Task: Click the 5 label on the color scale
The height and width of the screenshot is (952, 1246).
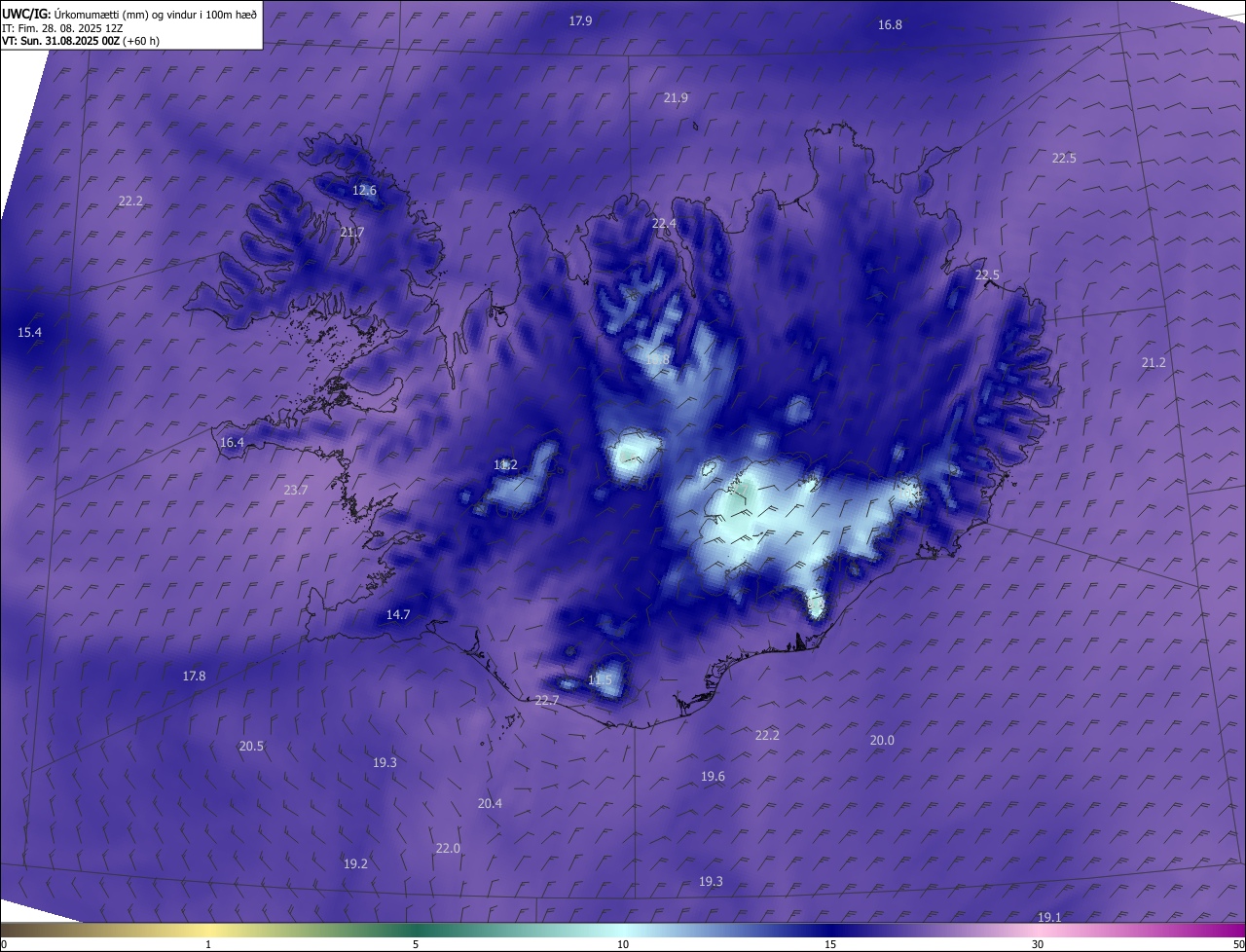Action: [x=416, y=944]
